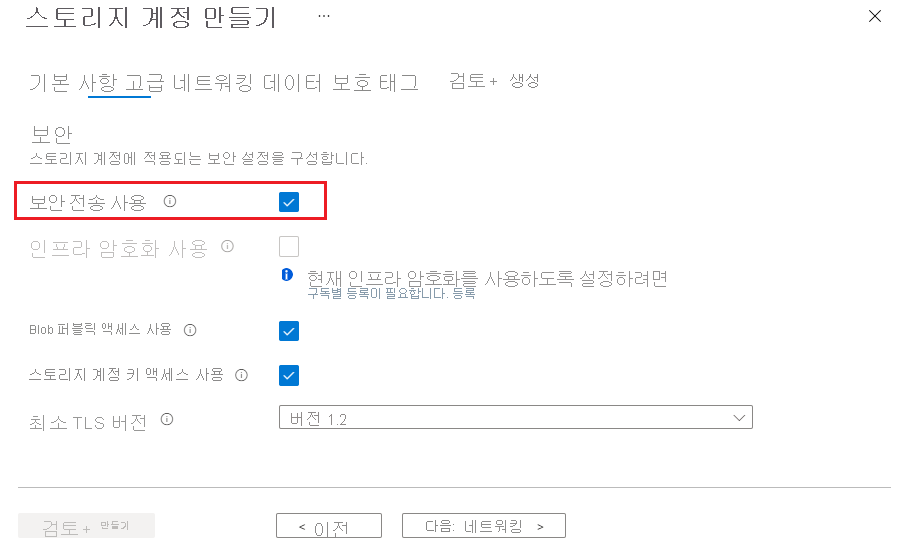Click info icon next to Blob 퍼블릭 액세스 사용
This screenshot has width=900, height=550.
(190, 329)
